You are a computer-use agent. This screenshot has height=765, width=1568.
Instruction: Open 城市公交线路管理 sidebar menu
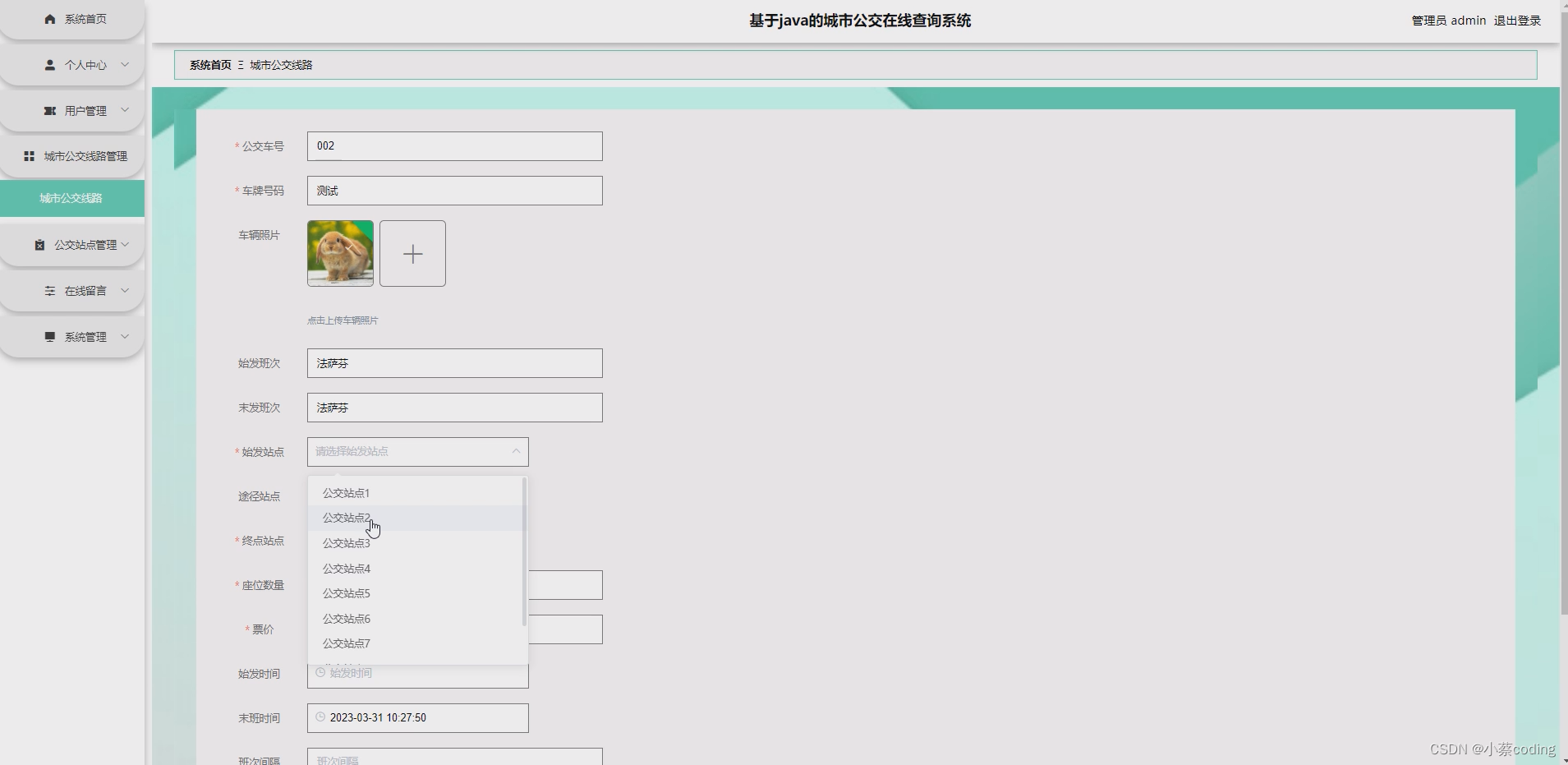72,156
